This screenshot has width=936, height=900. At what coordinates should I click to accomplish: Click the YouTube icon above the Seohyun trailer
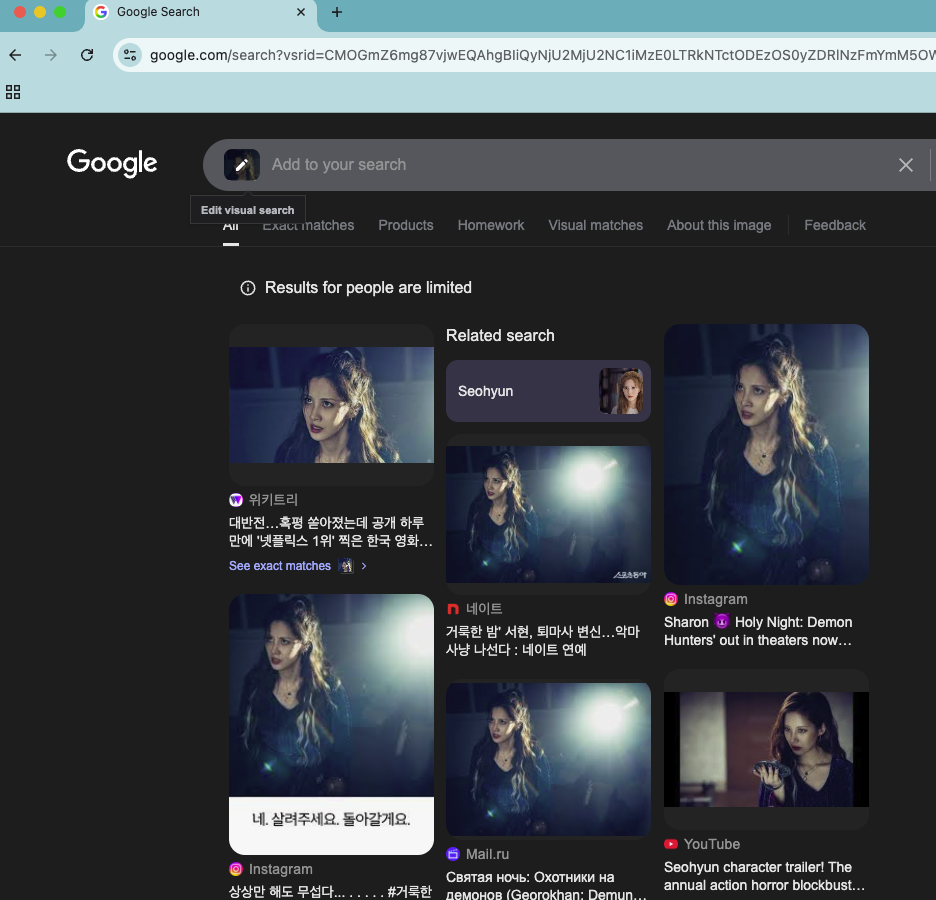point(671,844)
